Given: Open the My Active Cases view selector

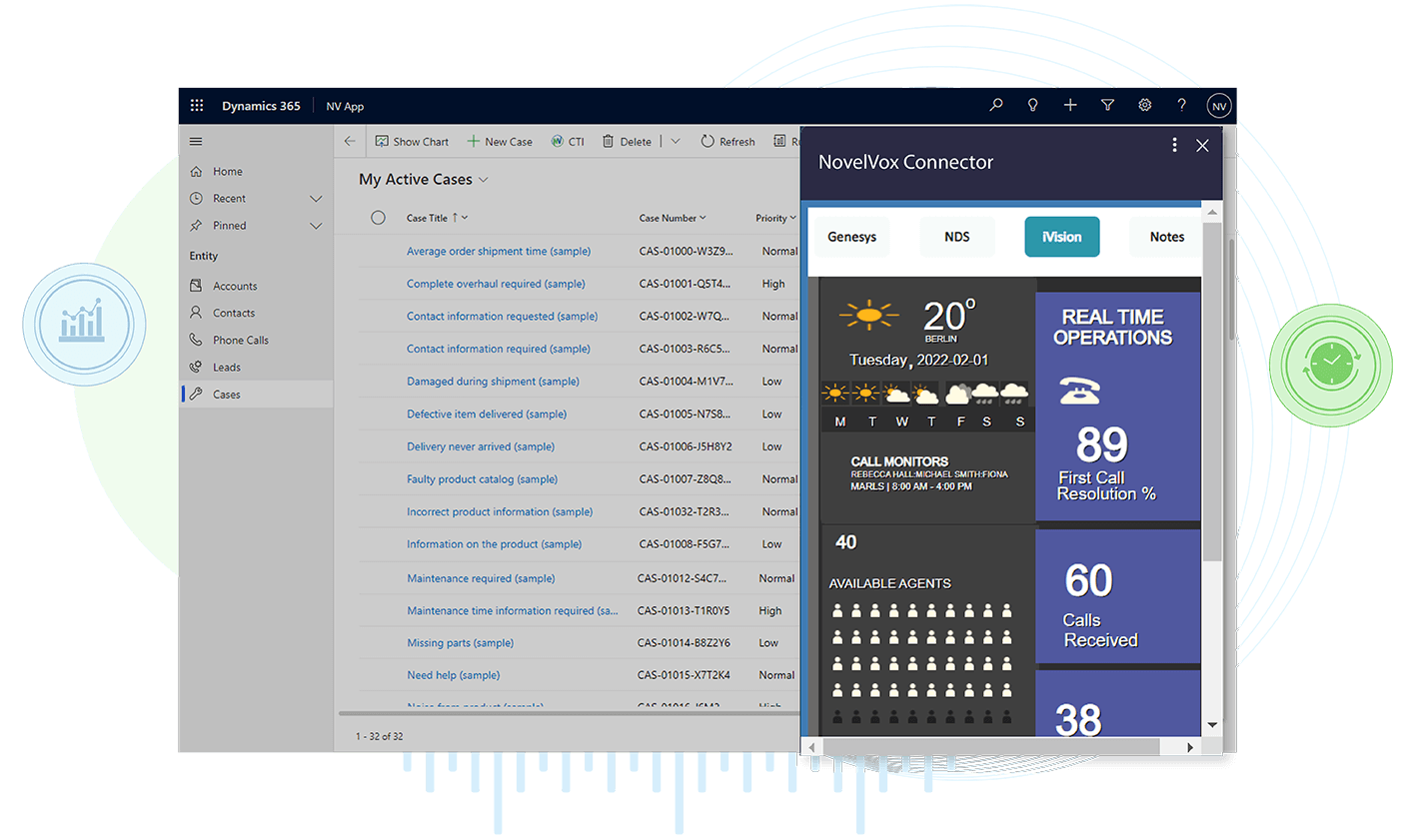Looking at the screenshot, I should (424, 180).
